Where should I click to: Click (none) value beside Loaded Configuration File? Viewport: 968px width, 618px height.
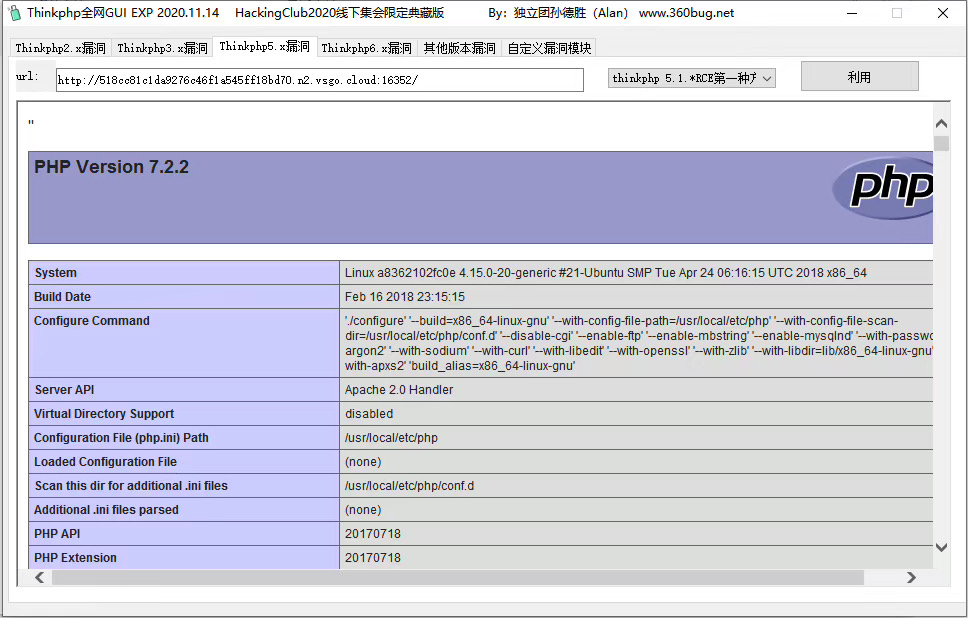click(x=363, y=462)
